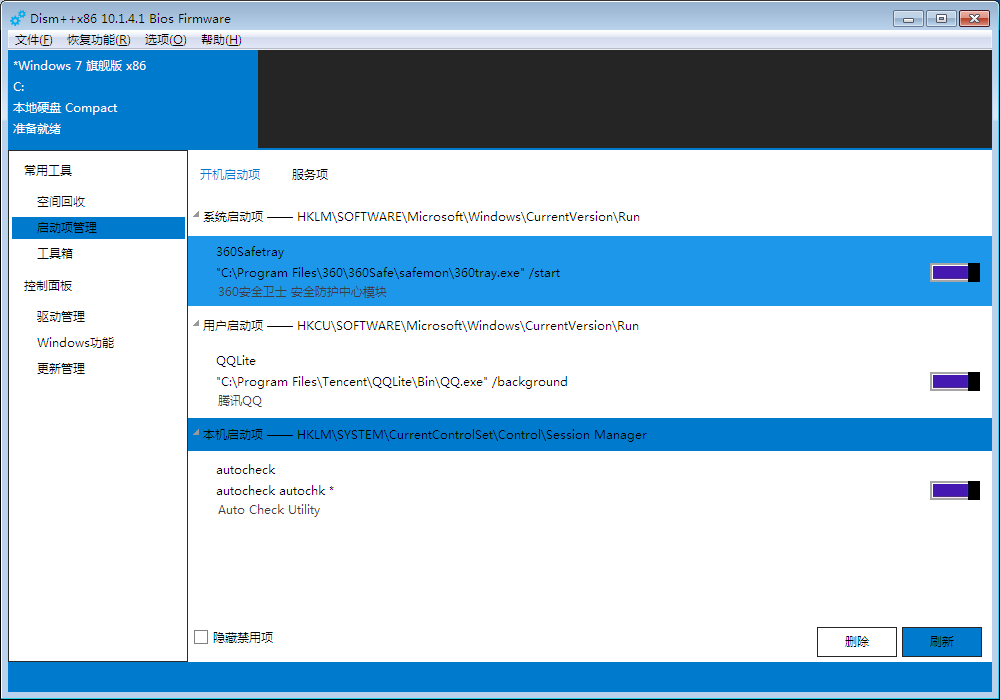The height and width of the screenshot is (700, 1000).
Task: Select the autocheck entry name
Action: [246, 470]
